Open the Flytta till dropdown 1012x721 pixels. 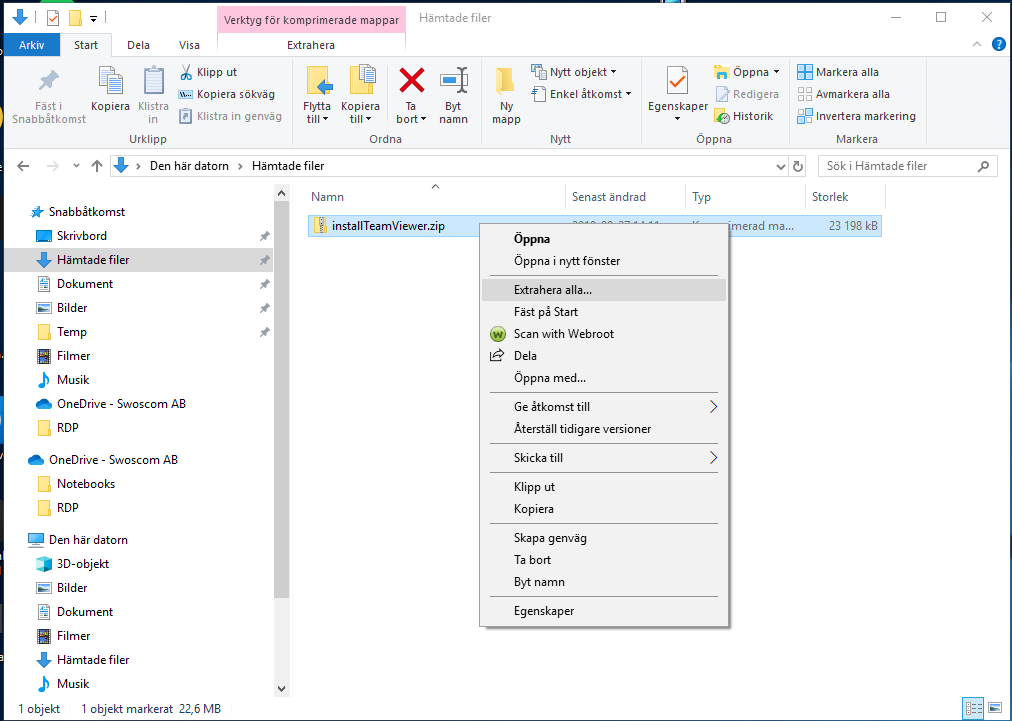(x=319, y=93)
